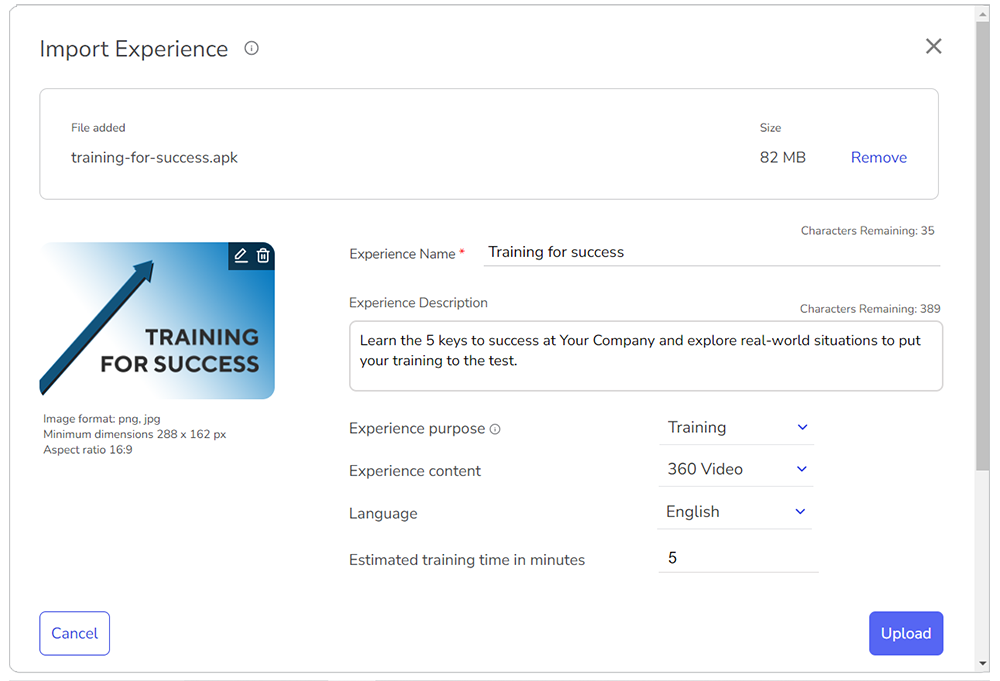Click the dialog's vertical scrollbar thumb
This screenshot has width=1000, height=681.
[x=982, y=245]
